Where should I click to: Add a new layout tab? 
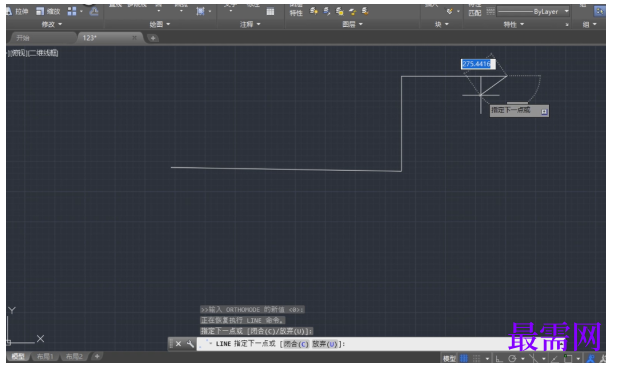pyautogui.click(x=97, y=357)
